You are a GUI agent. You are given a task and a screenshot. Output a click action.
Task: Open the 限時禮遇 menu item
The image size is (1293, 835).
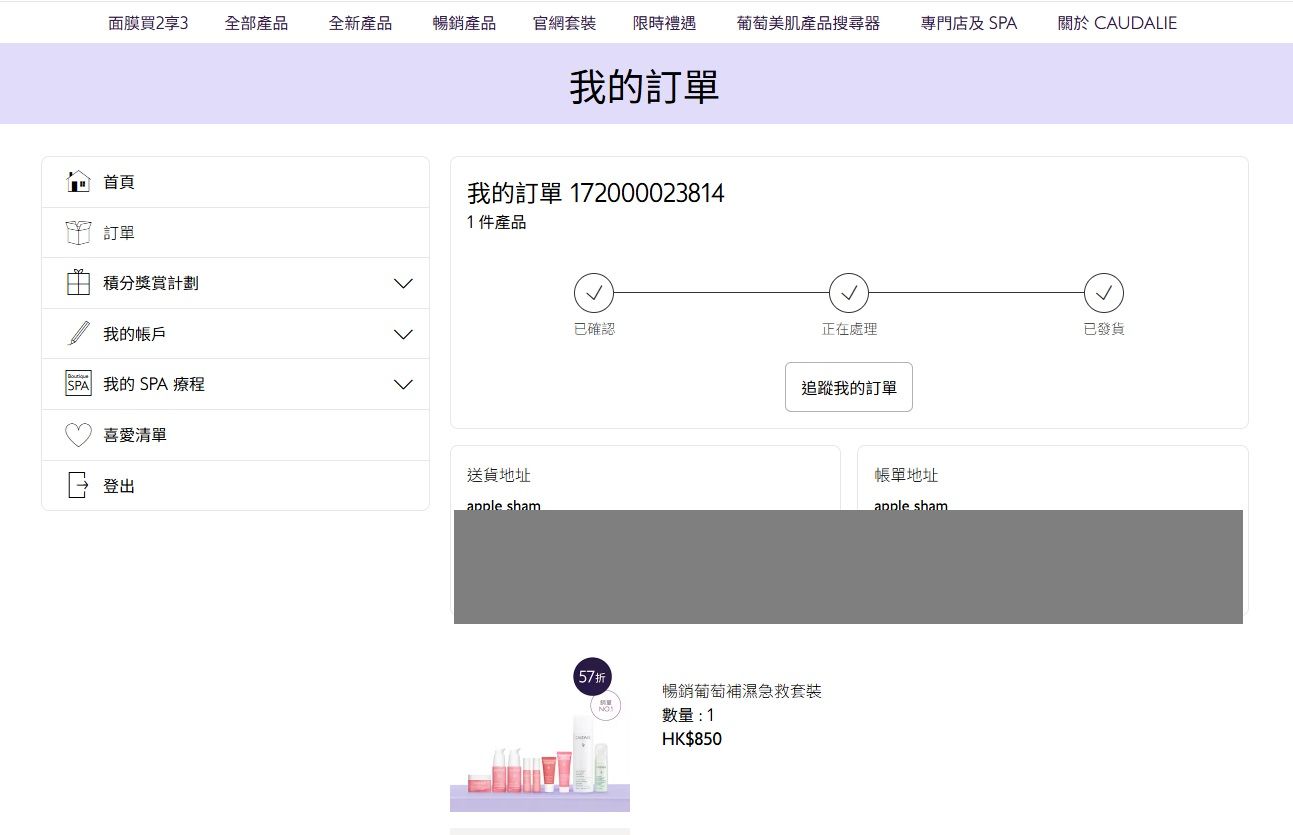pyautogui.click(x=665, y=23)
